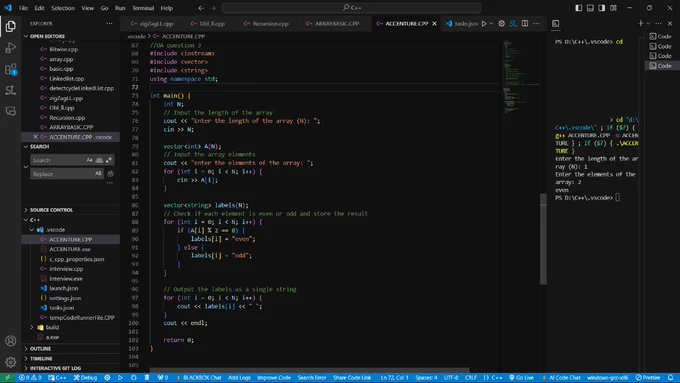Click BLACKBOX Chat in status bar

click(199, 378)
